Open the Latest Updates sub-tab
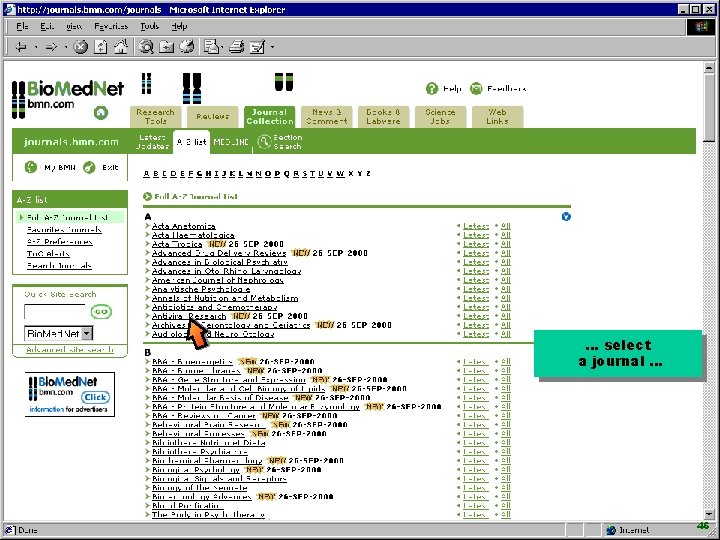Screen dimensions: 720x540 click(152, 142)
